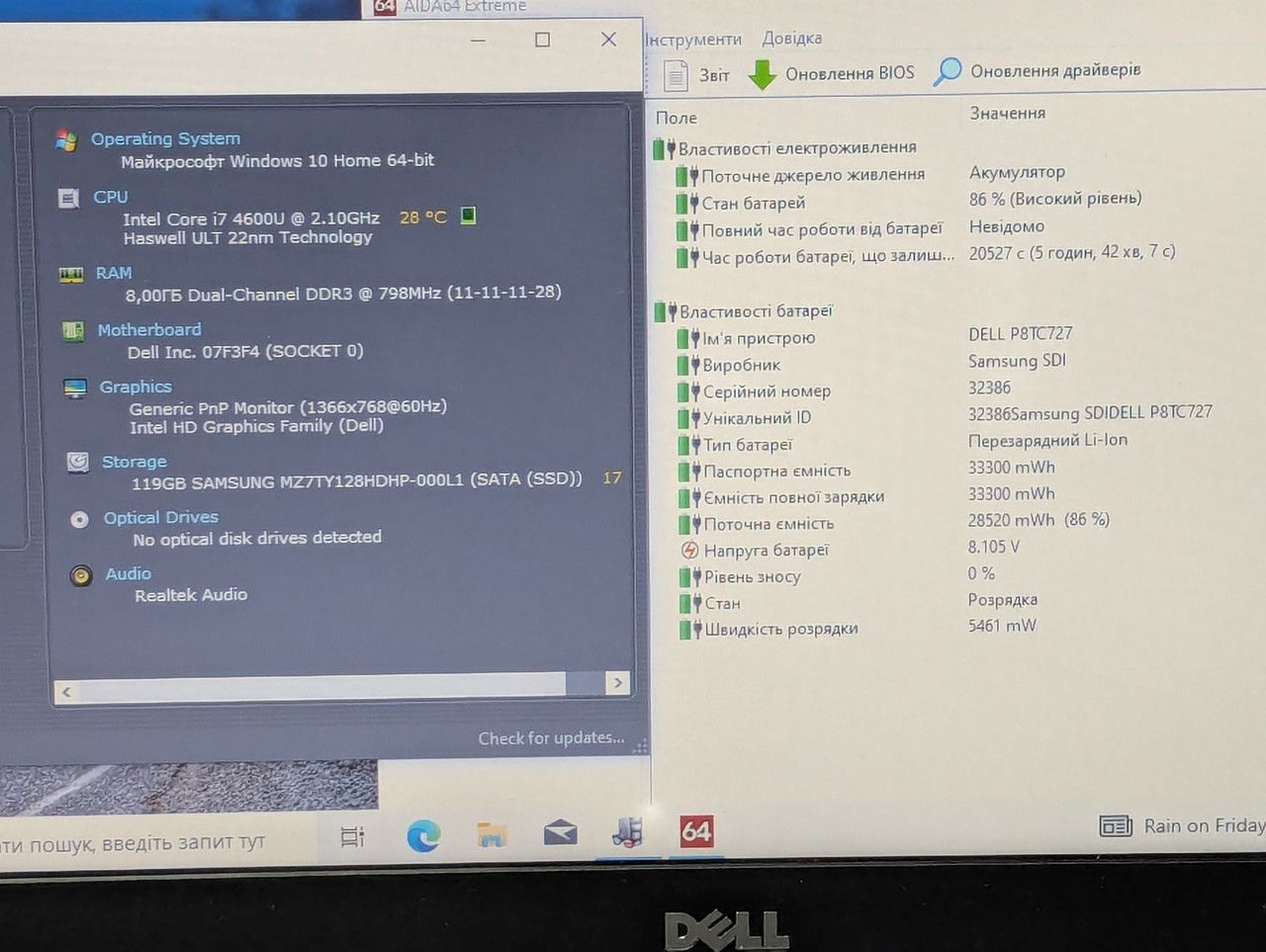
Task: Click Оновлення драйверів in the toolbar
Action: tap(1038, 71)
